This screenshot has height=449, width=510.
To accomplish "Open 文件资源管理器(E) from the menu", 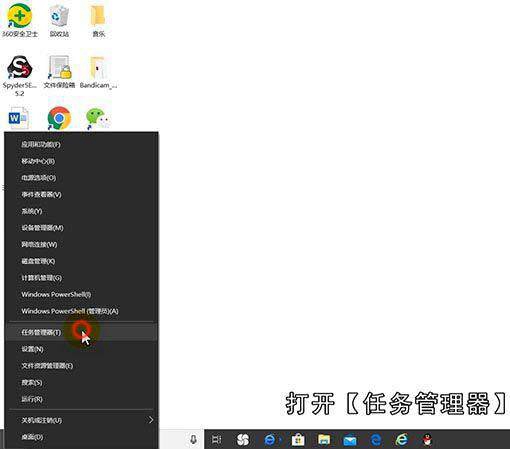I will tap(81, 366).
